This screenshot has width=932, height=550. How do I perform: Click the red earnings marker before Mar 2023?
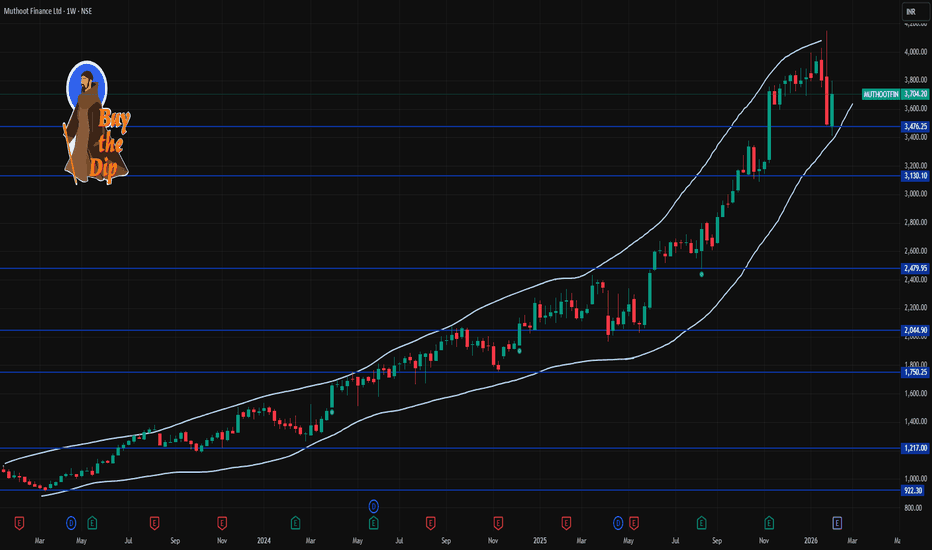[19, 523]
